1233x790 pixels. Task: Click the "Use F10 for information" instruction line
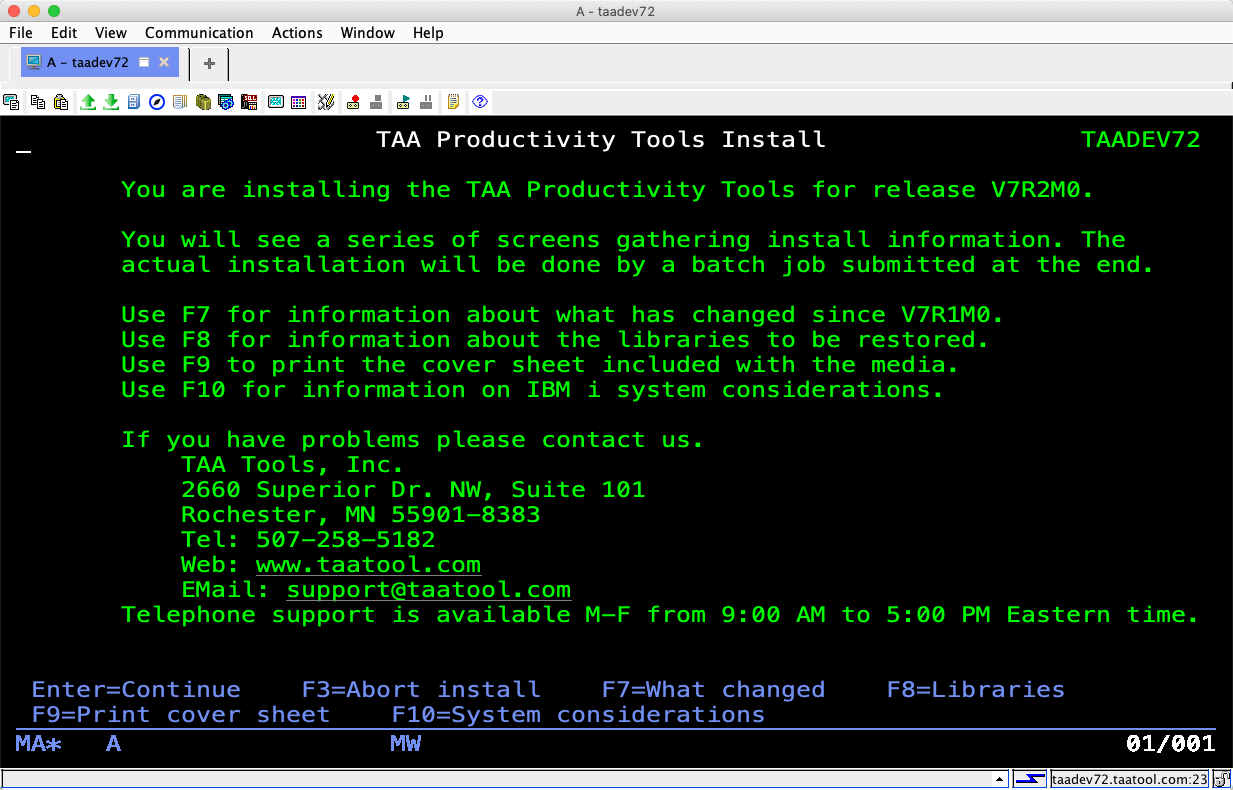(533, 390)
